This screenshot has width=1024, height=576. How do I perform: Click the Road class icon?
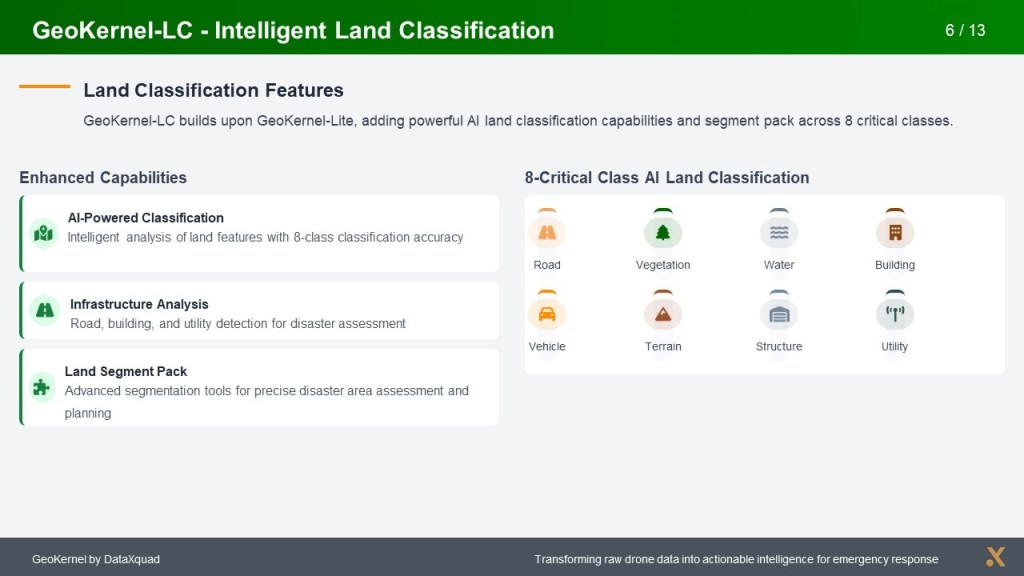coord(547,233)
